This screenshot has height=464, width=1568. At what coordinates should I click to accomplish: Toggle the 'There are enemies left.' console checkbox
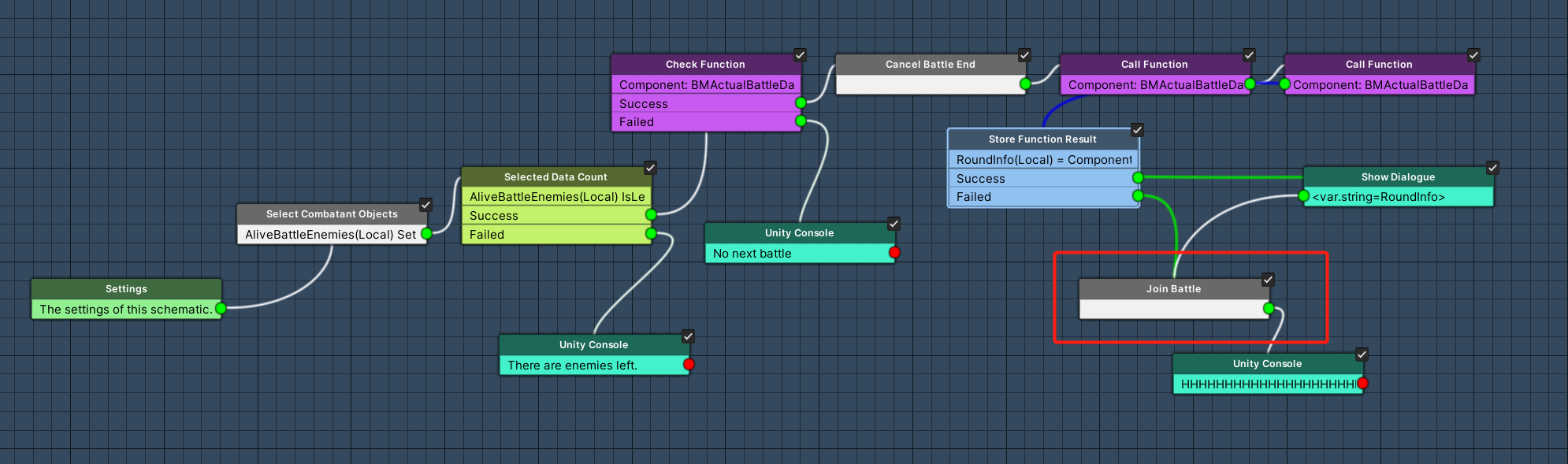(688, 336)
